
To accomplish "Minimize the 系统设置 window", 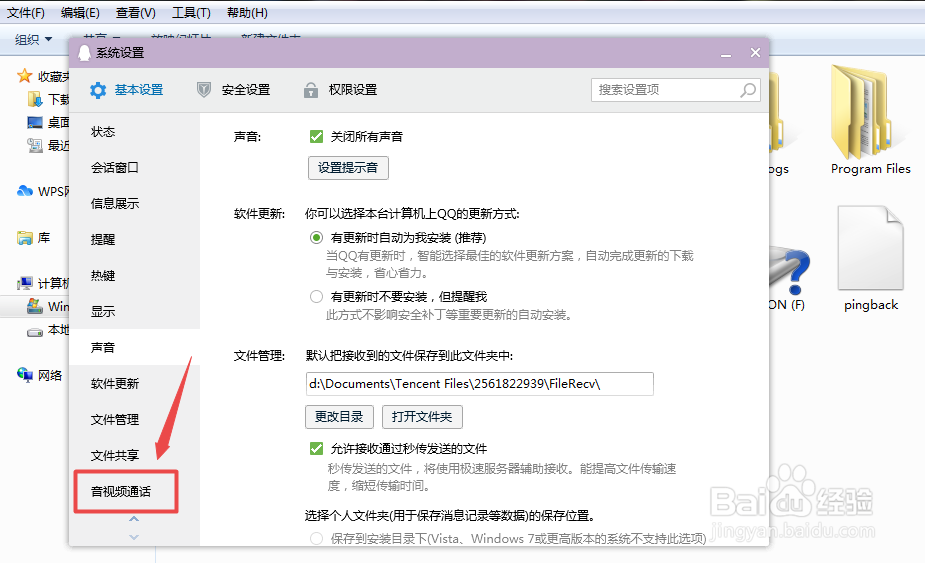I will pos(726,54).
